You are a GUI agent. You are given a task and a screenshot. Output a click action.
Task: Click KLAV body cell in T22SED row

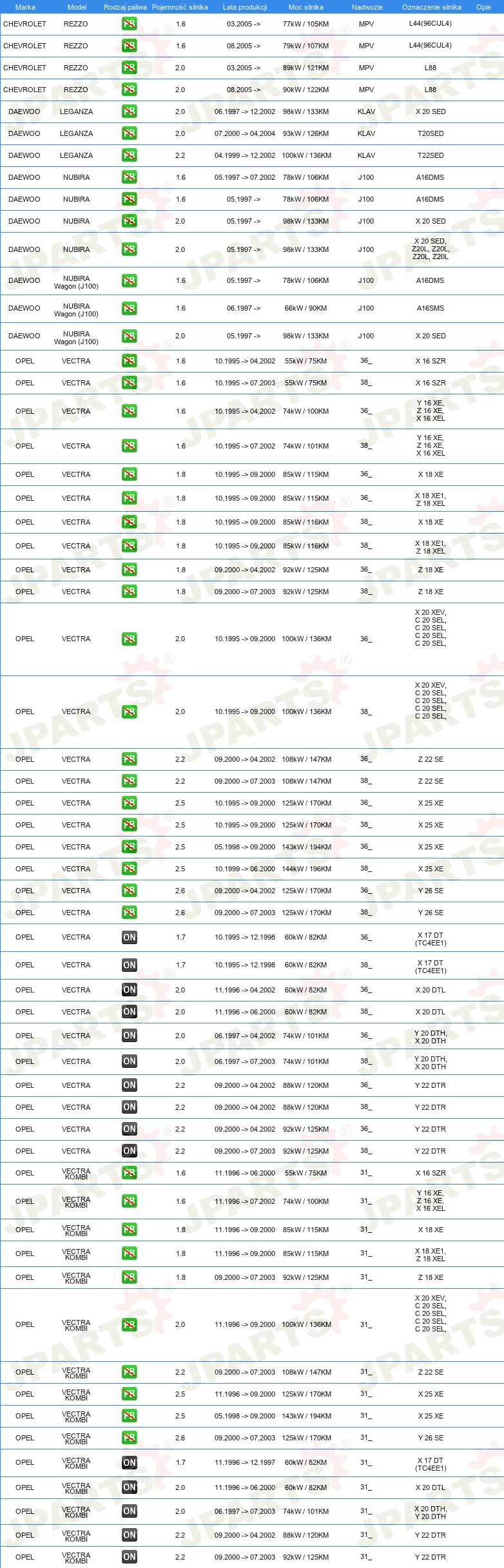[367, 155]
